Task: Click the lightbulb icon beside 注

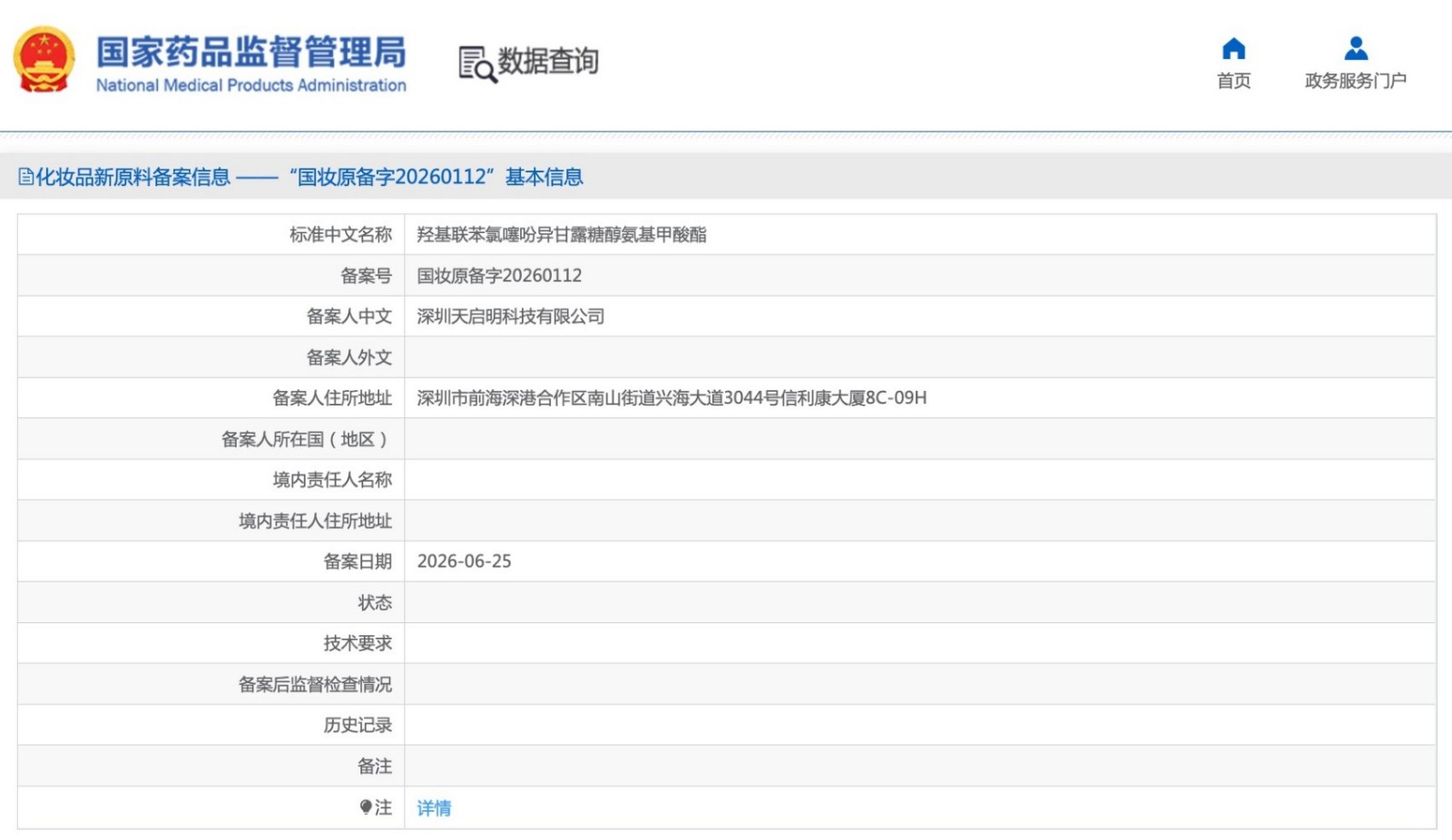Action: [x=366, y=806]
